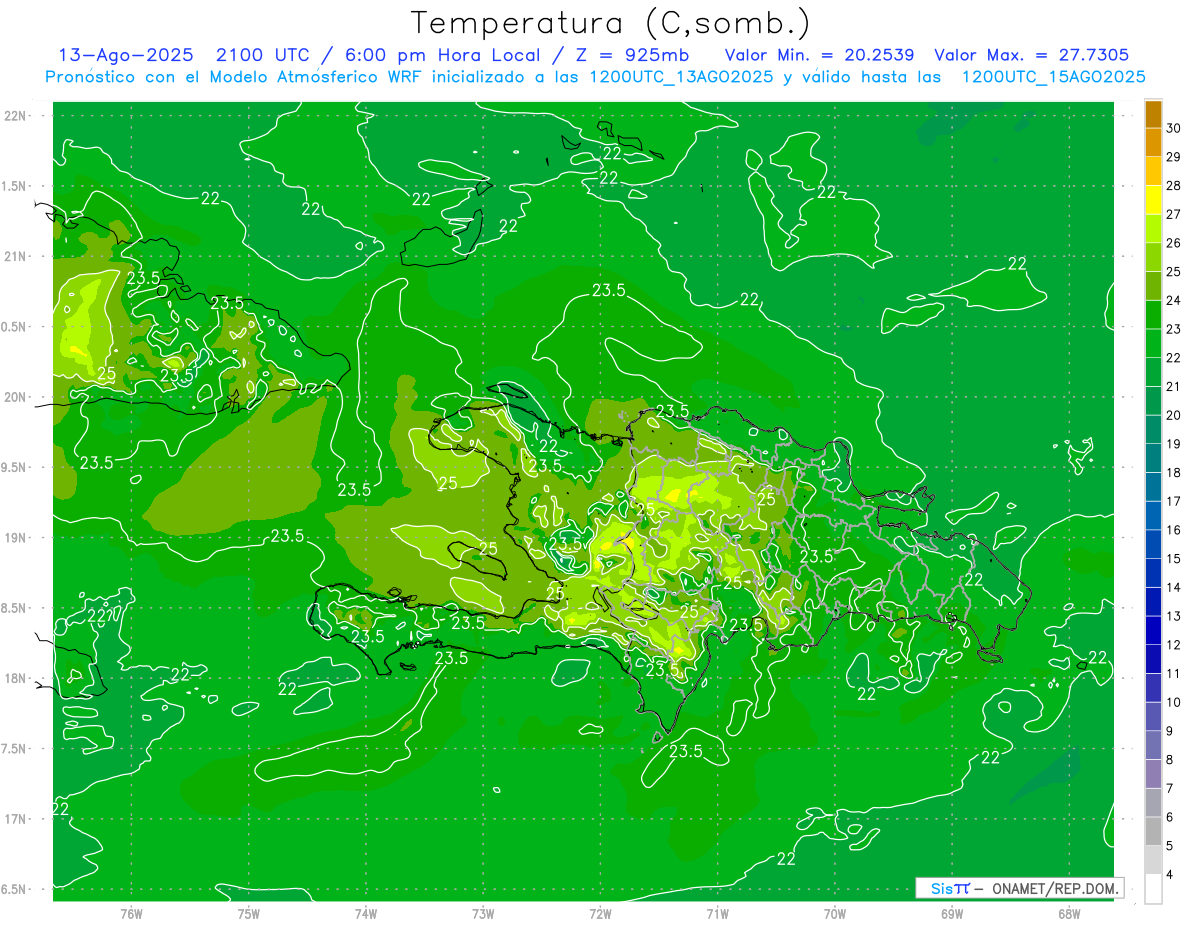Click the purple swatch between 7 and 8 in legend
The height and width of the screenshot is (927, 1200).
click(1153, 774)
